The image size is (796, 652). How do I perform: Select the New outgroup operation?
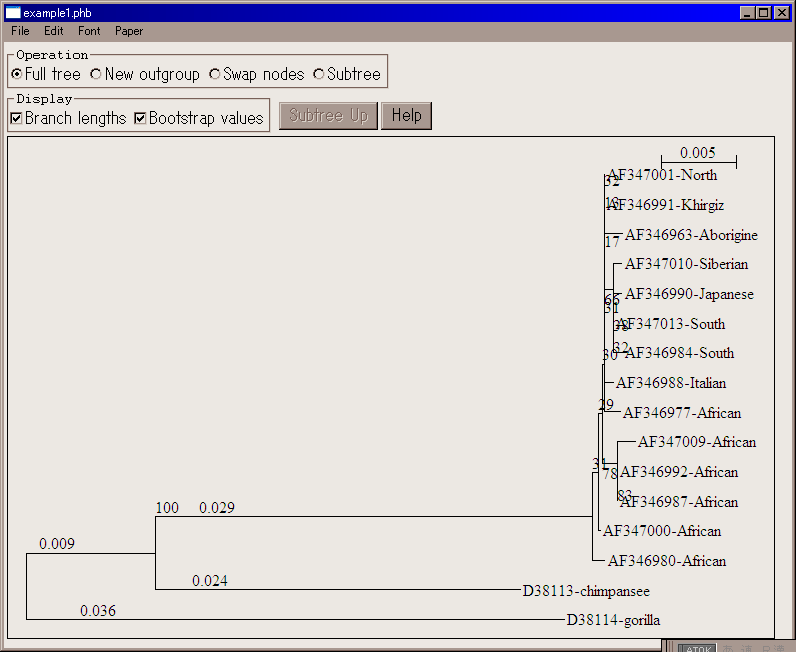tap(96, 74)
